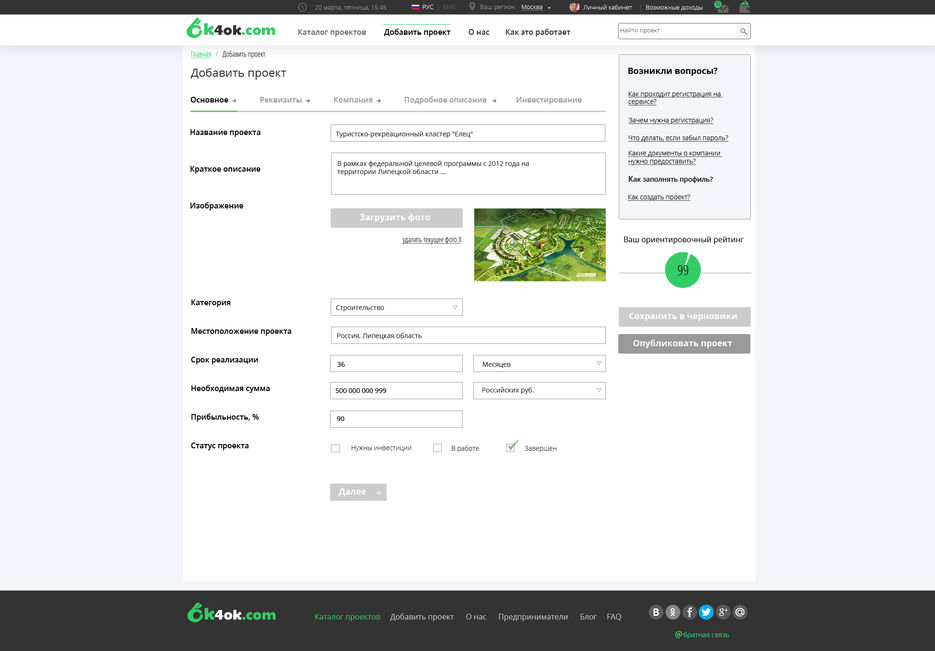Click the Загрузить фото button
The width and height of the screenshot is (935, 651).
pos(396,217)
